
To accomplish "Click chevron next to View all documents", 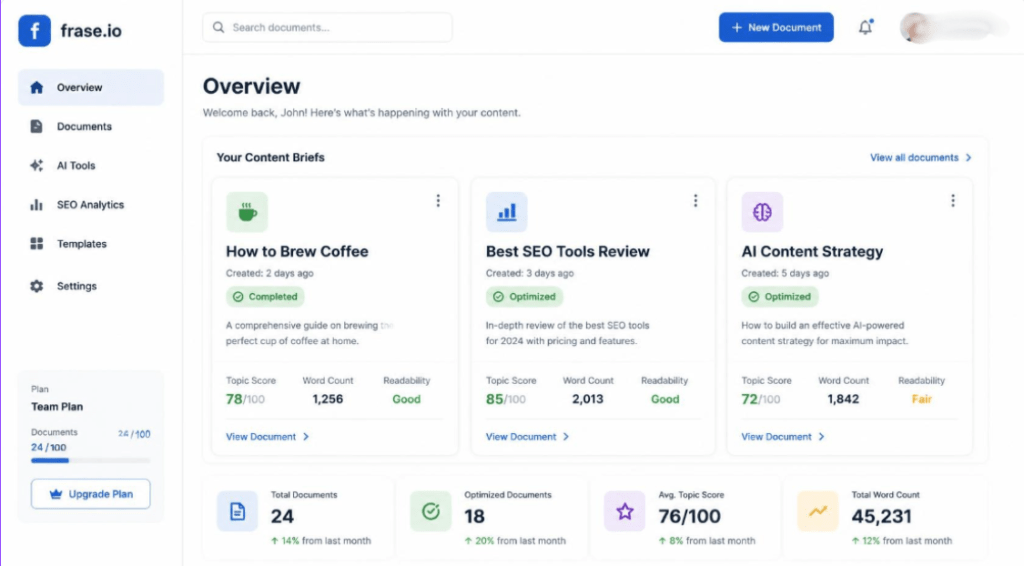I will (968, 158).
